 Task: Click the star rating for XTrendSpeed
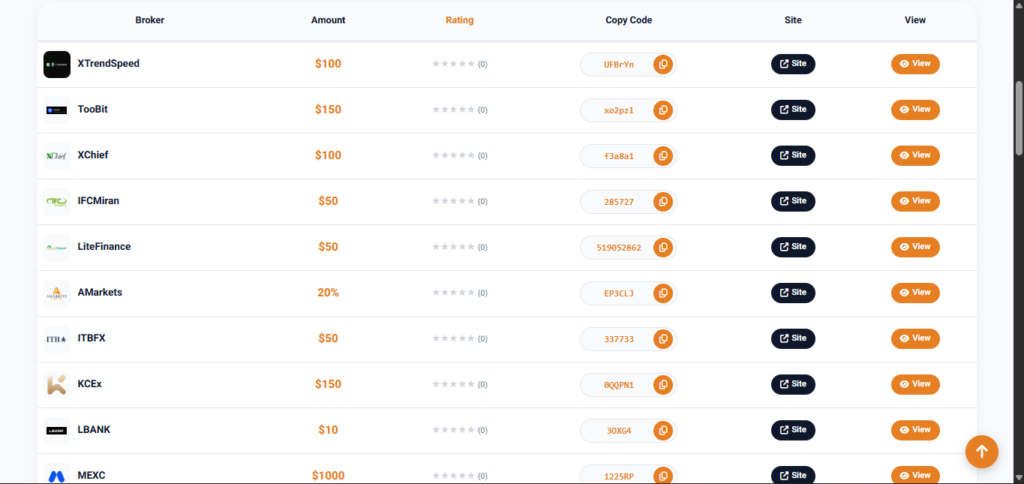click(453, 64)
